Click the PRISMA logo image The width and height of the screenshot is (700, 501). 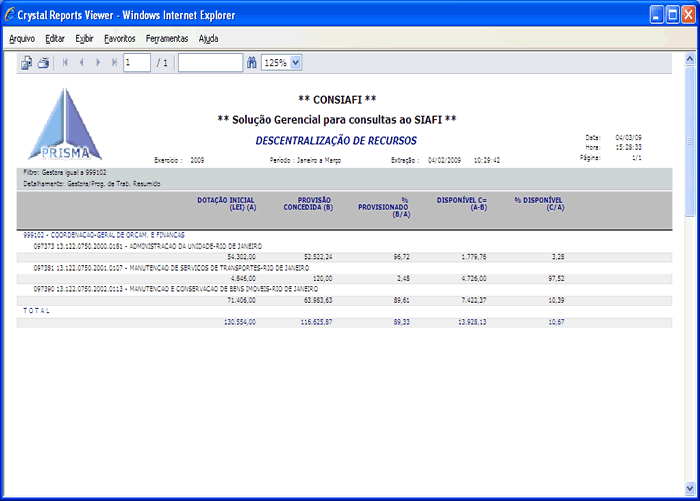[x=65, y=124]
